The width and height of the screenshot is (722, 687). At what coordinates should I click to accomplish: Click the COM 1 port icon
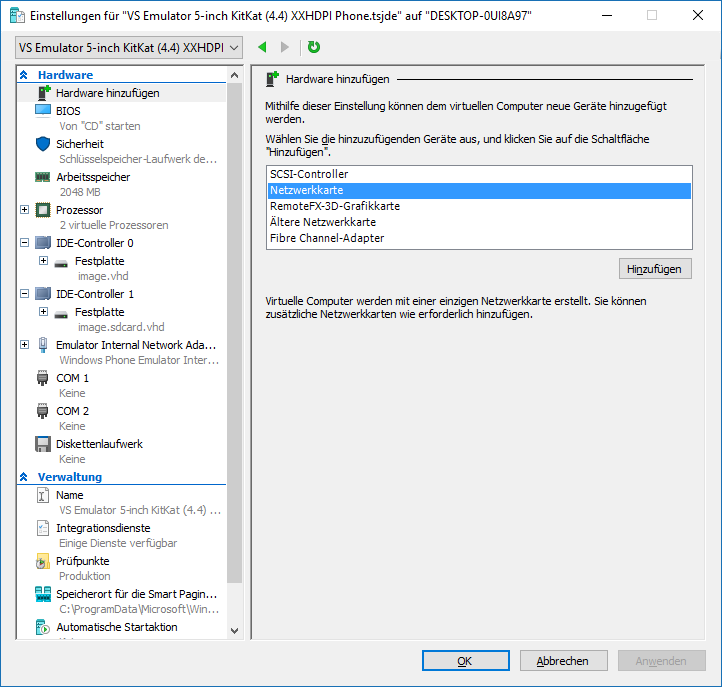43,378
